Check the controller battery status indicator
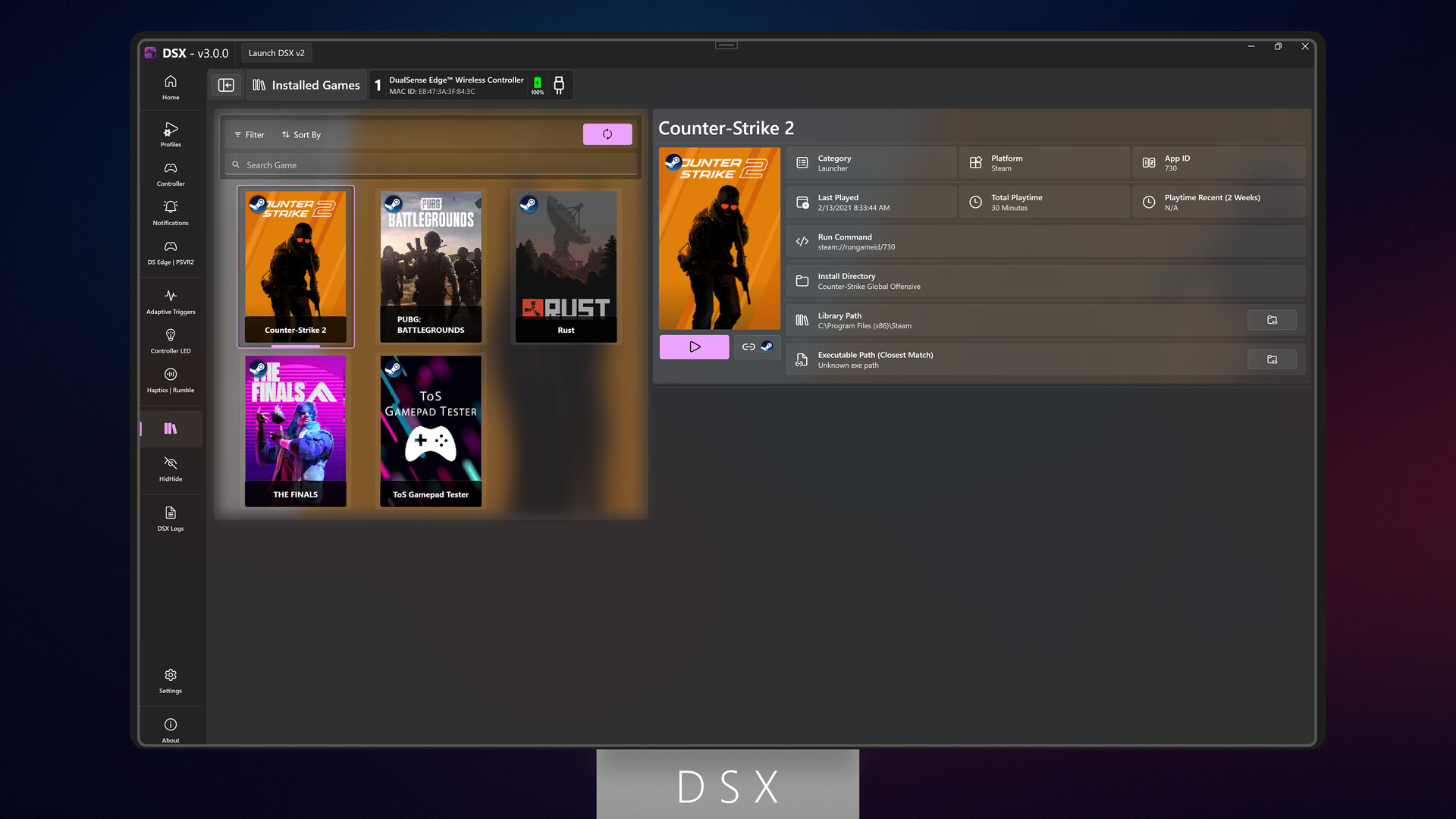 point(537,84)
